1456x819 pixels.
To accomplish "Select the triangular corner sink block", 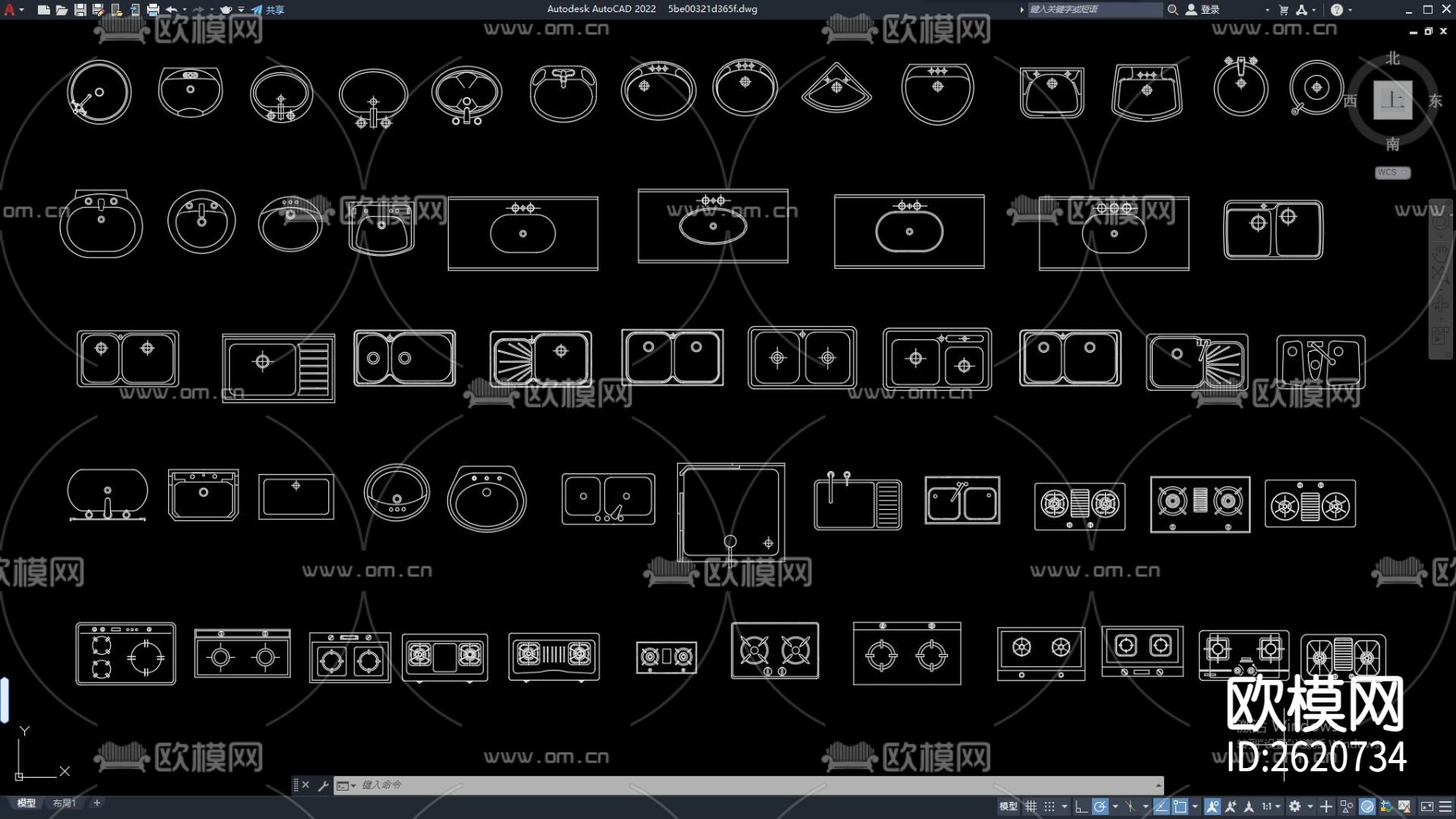I will click(836, 87).
